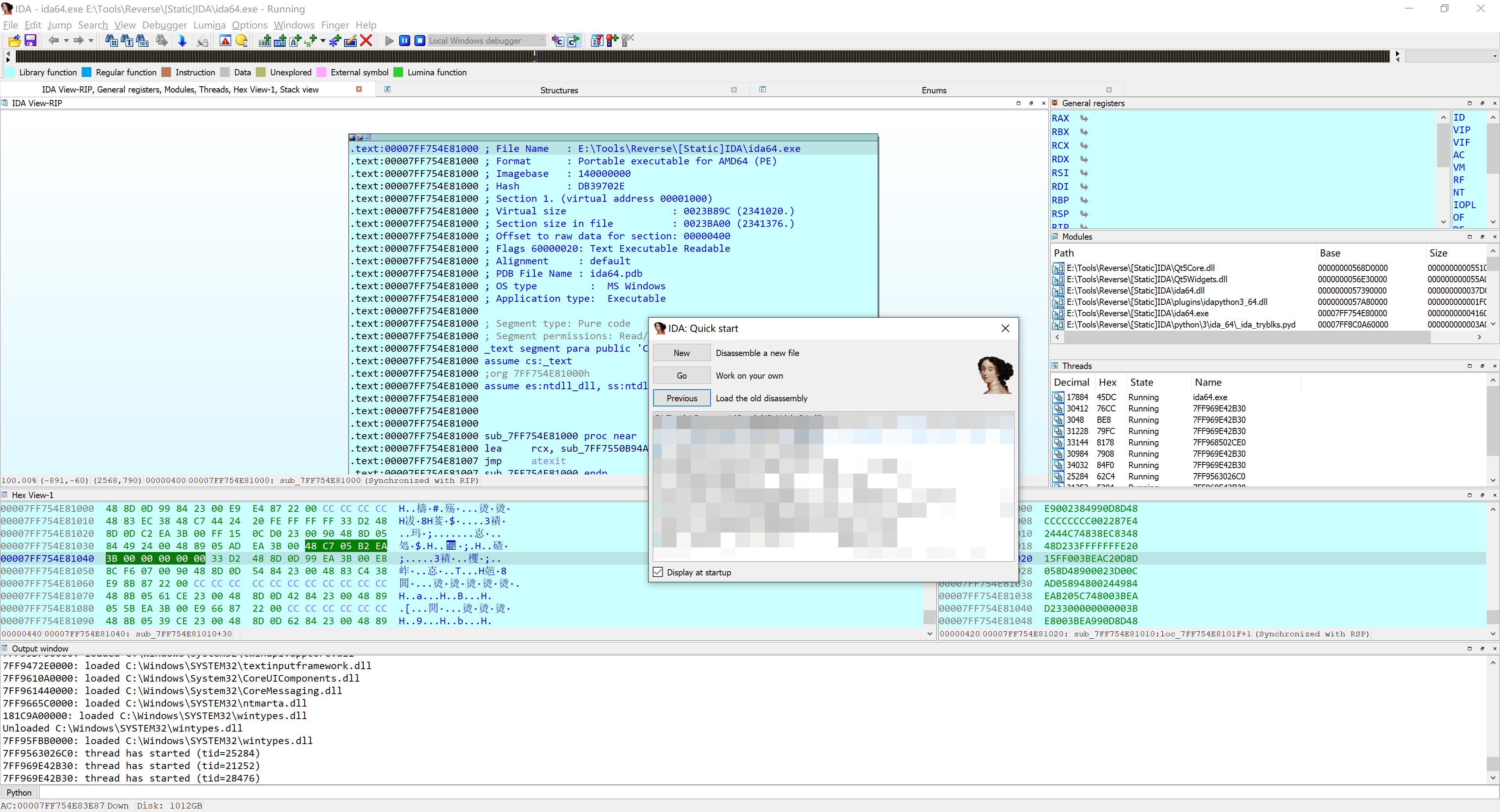Screen dimensions: 1500x812
Task: Open the Local Windows debugger dropdown
Action: pos(542,41)
